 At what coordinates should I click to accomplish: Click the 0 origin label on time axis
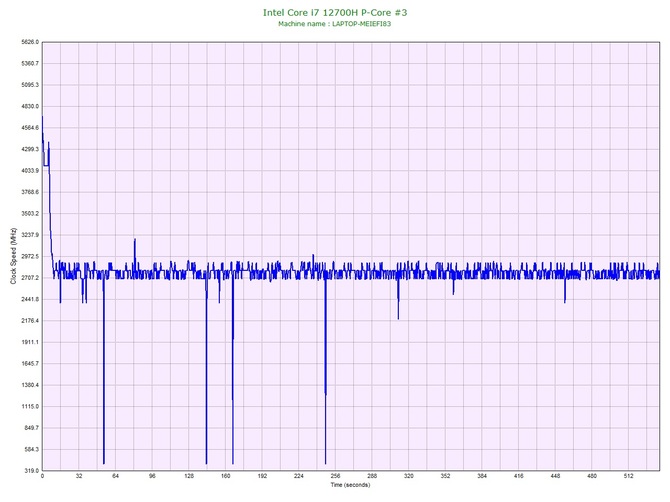tap(43, 477)
